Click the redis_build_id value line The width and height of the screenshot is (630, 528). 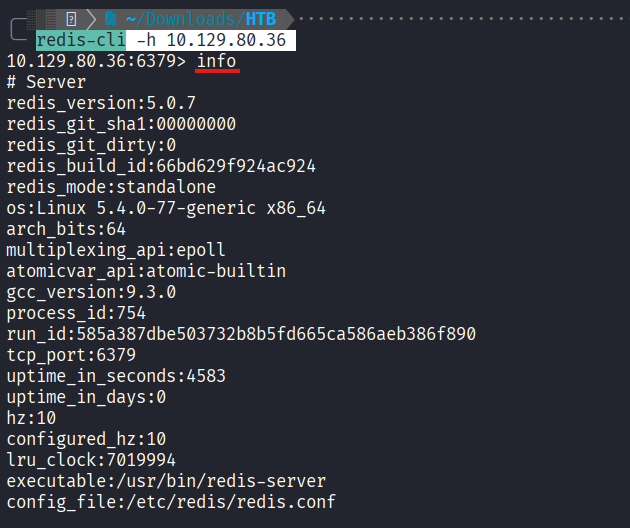[x=161, y=166]
